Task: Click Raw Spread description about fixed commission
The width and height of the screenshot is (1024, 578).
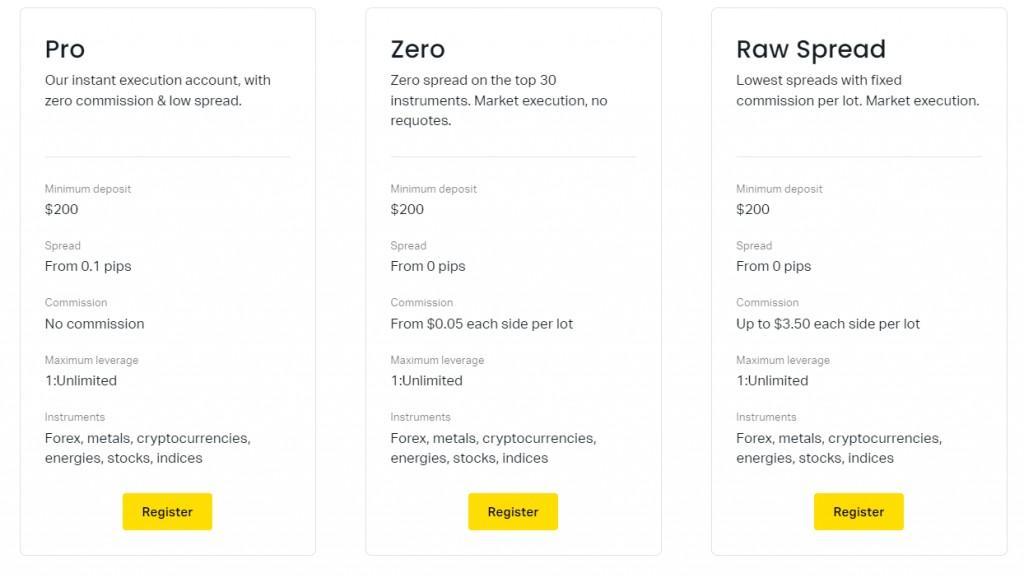Action: [857, 90]
